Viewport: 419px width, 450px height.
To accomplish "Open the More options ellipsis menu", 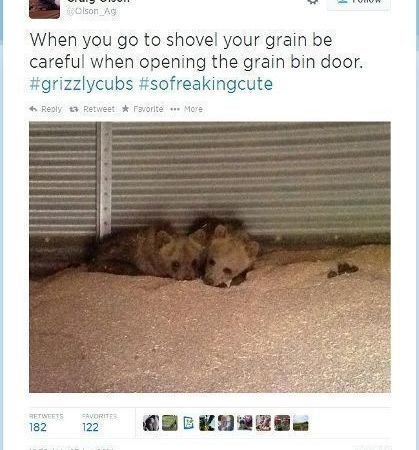I will tap(186, 109).
